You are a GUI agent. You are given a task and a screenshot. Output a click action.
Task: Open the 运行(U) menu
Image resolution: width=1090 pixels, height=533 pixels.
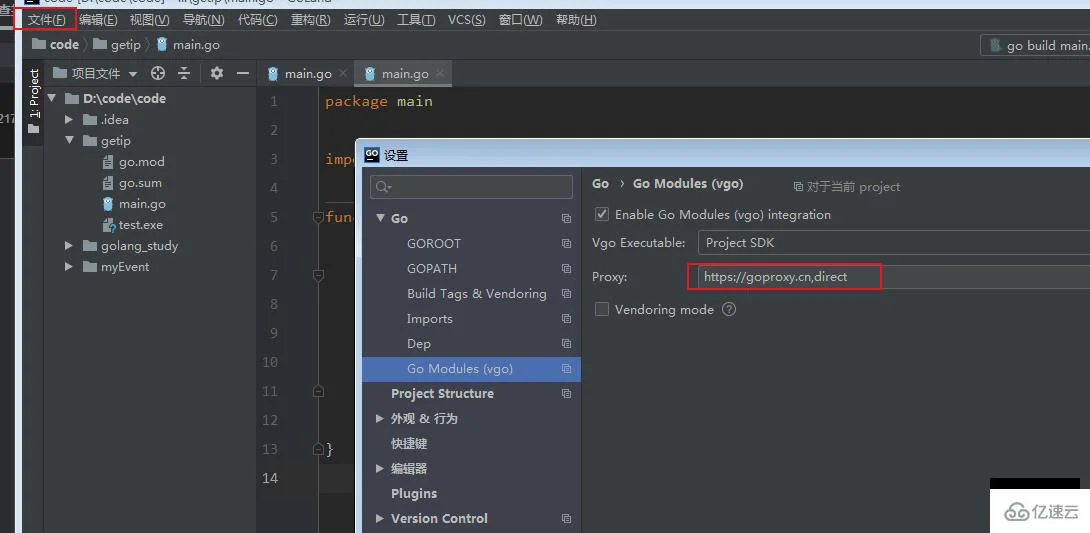(364, 20)
